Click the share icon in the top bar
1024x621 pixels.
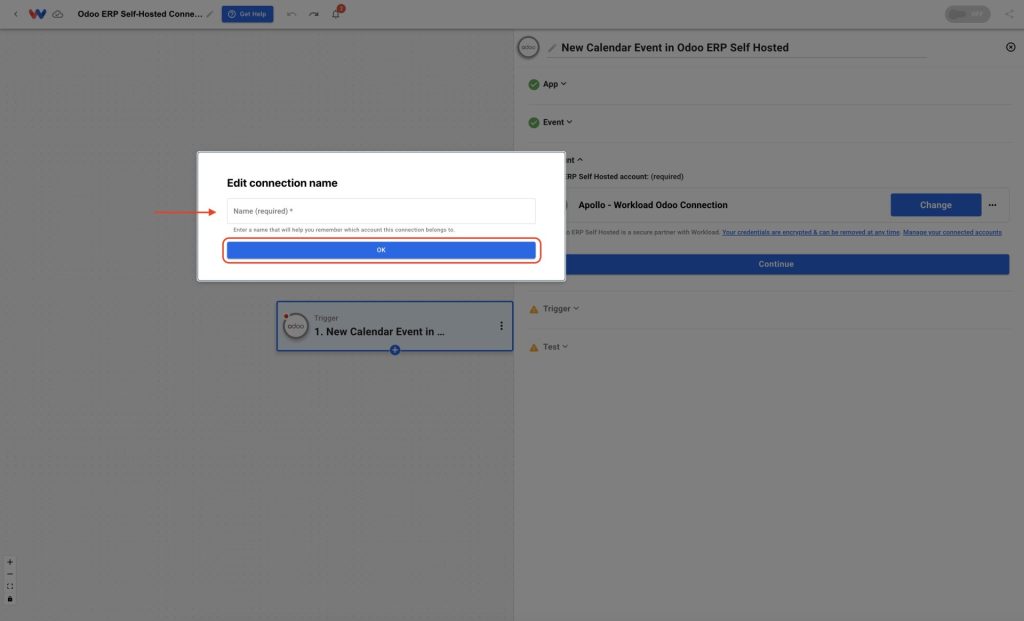1009,14
